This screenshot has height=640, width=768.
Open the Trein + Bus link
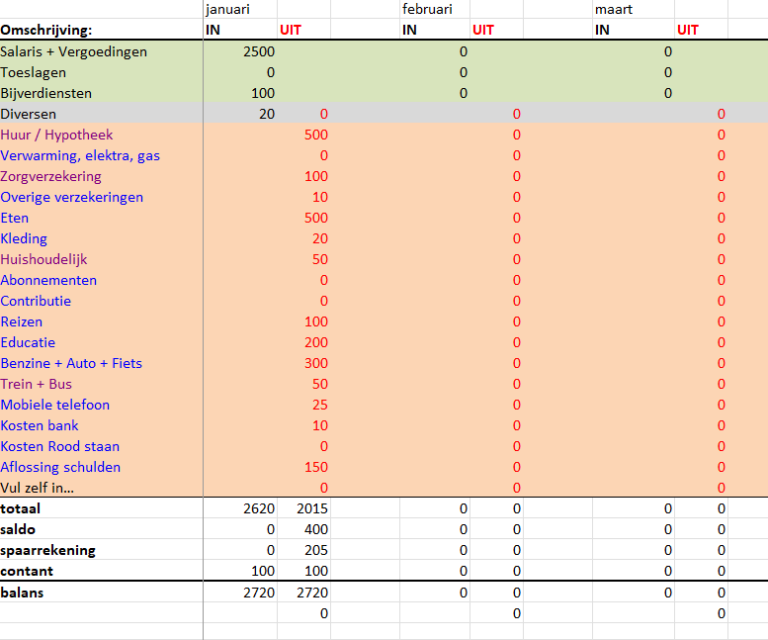(36, 384)
